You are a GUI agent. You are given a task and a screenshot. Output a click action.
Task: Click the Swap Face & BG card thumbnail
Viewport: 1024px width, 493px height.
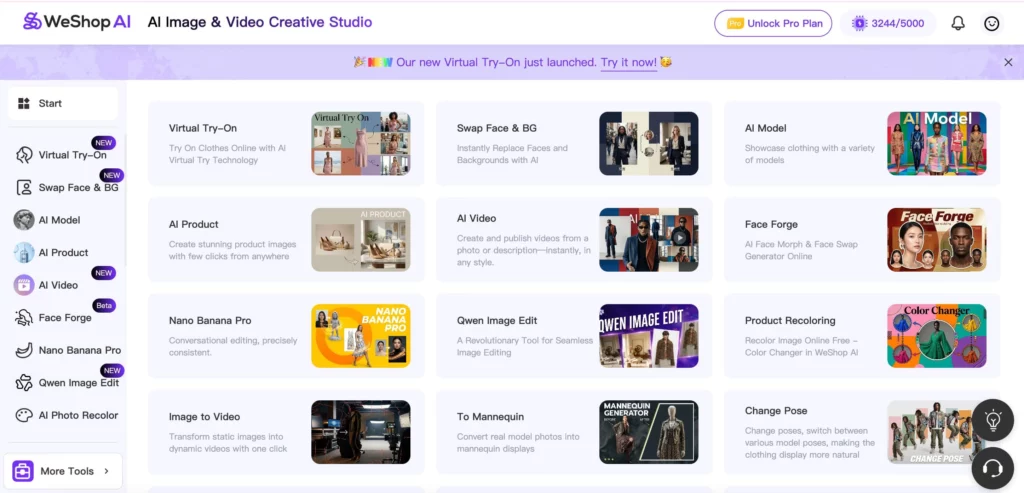(x=648, y=144)
